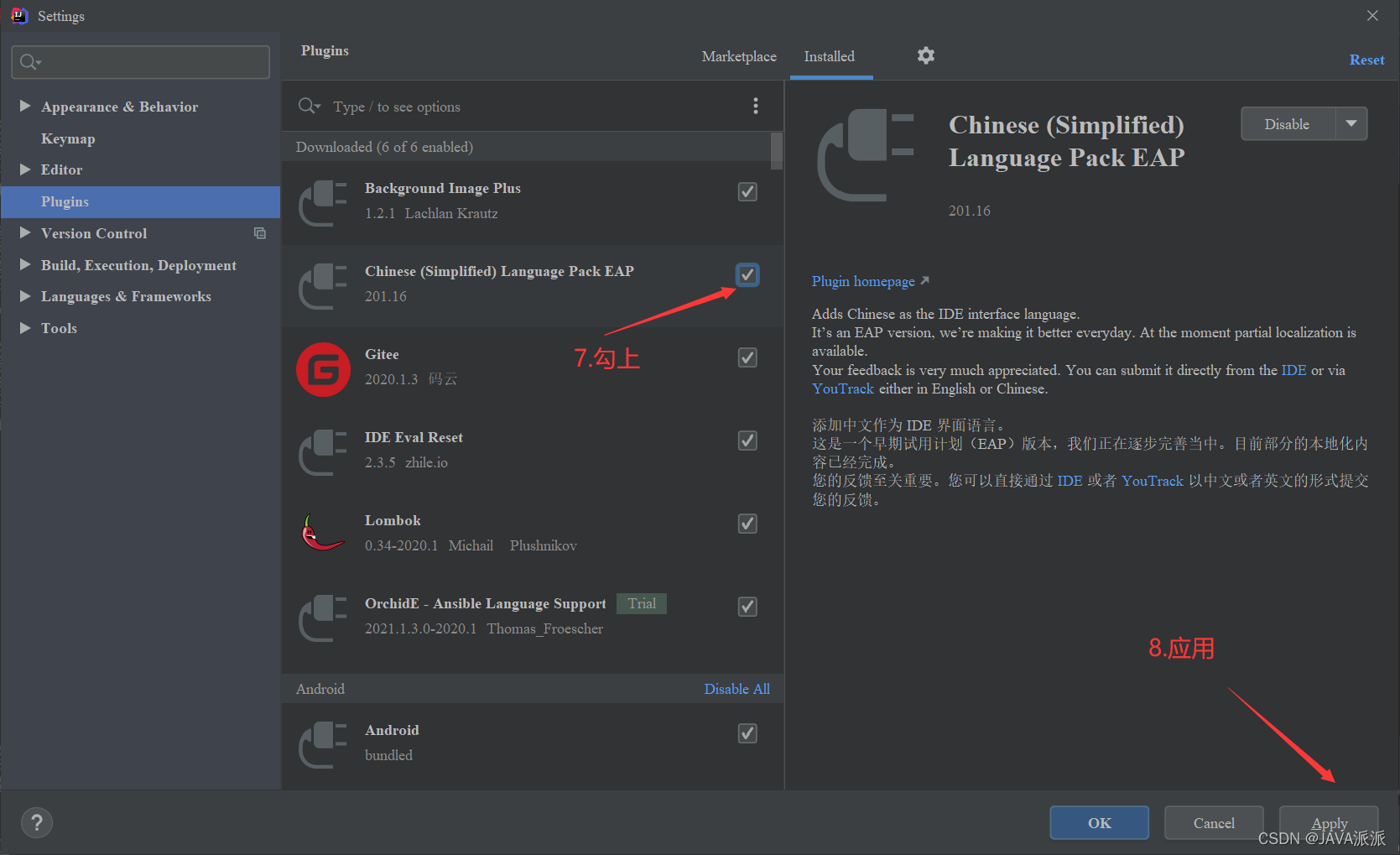Click the Android bundled plugin icon
Screen dimensions: 1400x855
click(x=323, y=744)
